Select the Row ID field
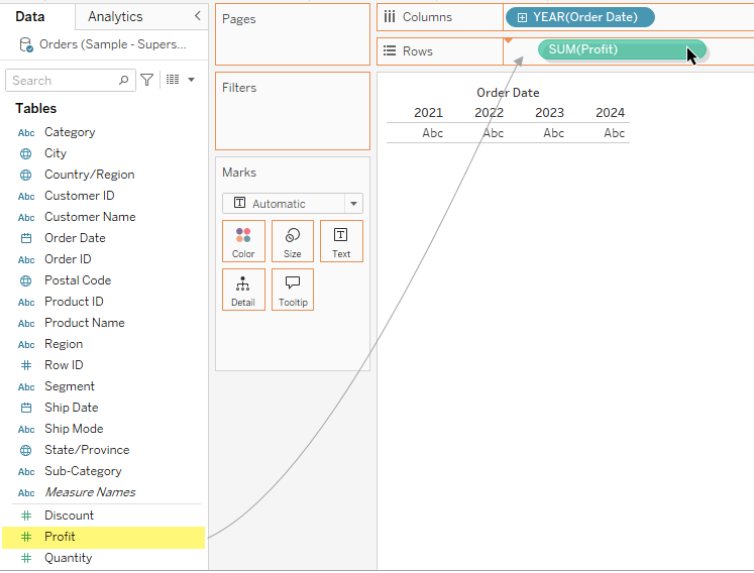This screenshot has height=573, width=754. tap(63, 365)
